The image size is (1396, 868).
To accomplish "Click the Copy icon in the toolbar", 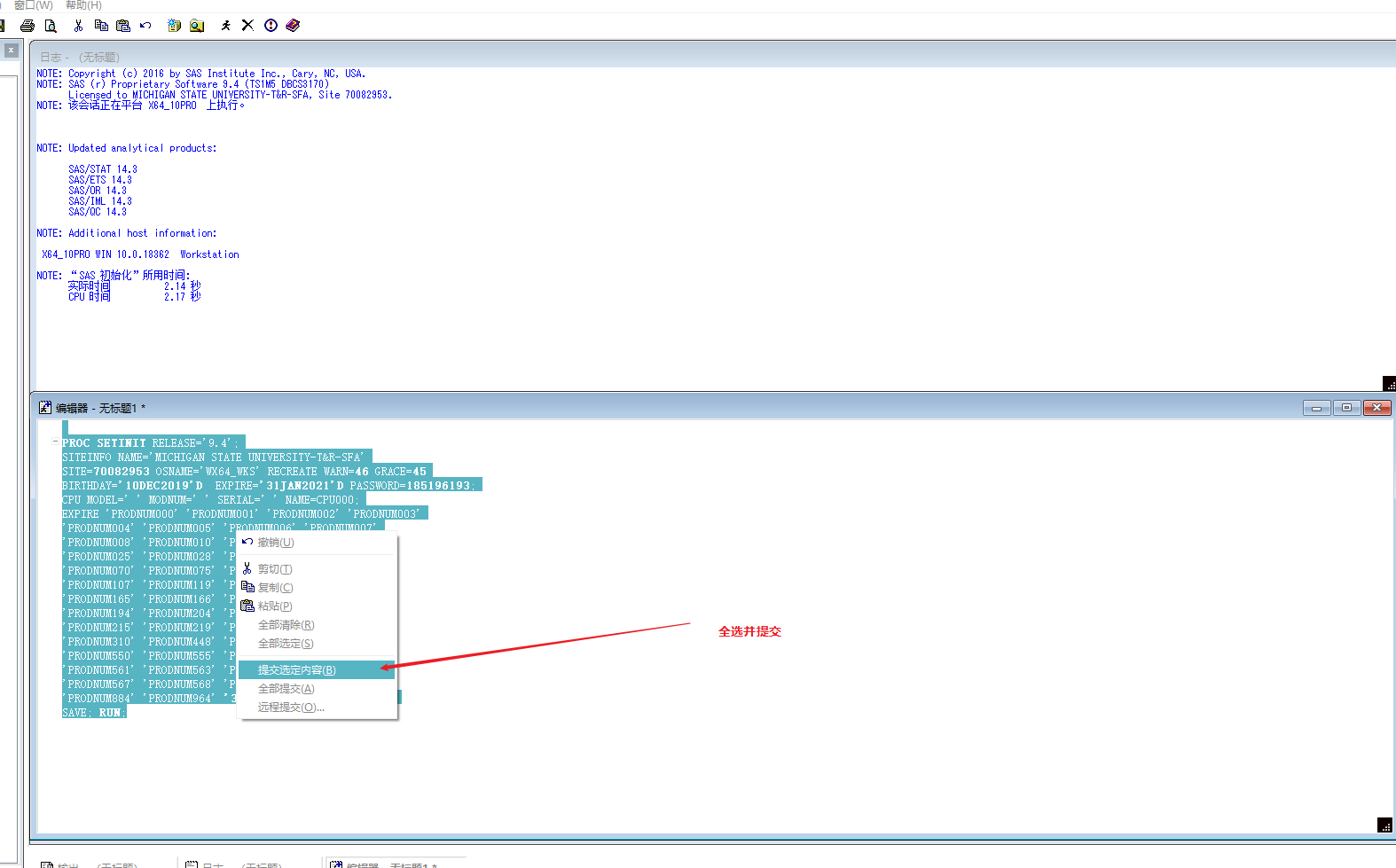I will click(x=101, y=26).
